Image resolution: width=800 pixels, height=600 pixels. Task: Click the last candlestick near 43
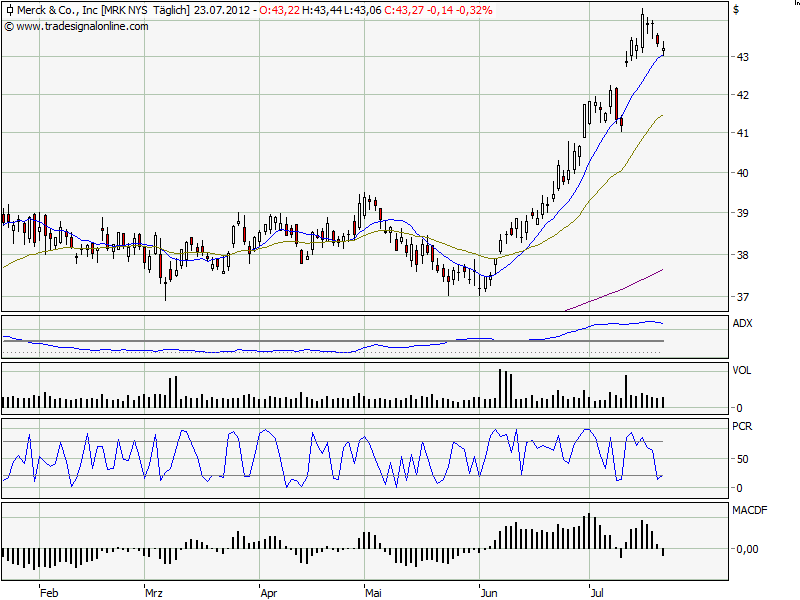click(x=663, y=49)
